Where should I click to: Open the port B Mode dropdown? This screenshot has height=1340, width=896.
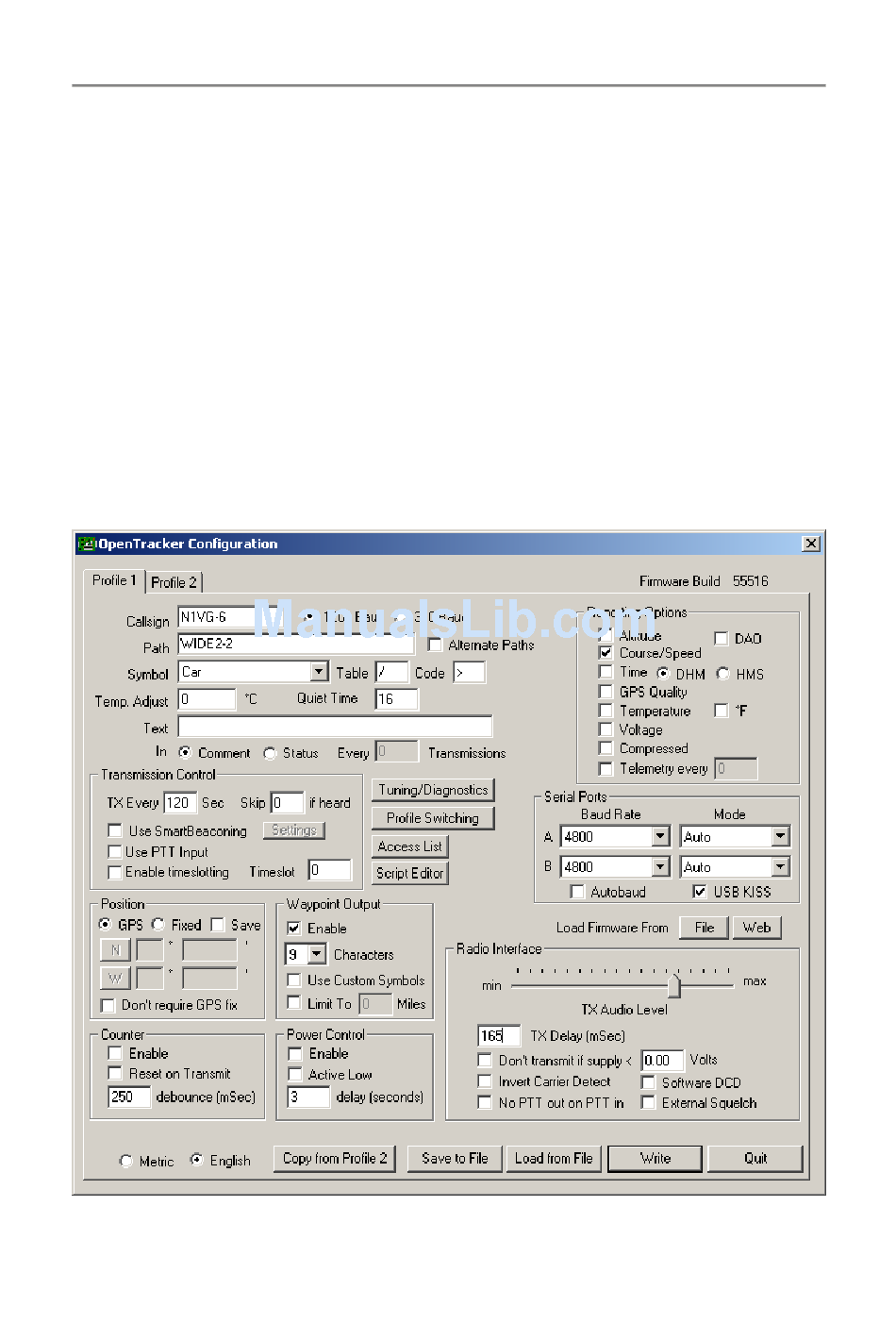click(x=780, y=866)
